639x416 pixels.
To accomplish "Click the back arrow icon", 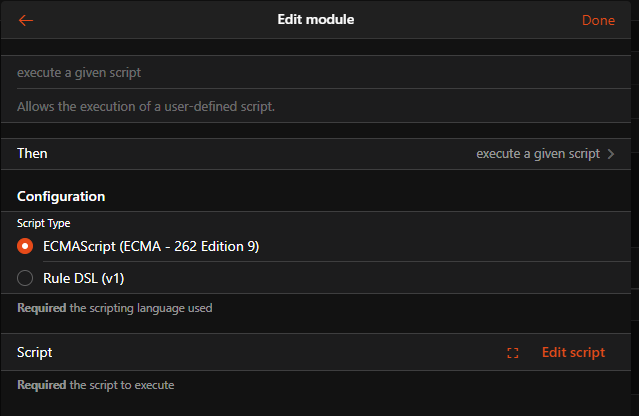I will (x=26, y=20).
